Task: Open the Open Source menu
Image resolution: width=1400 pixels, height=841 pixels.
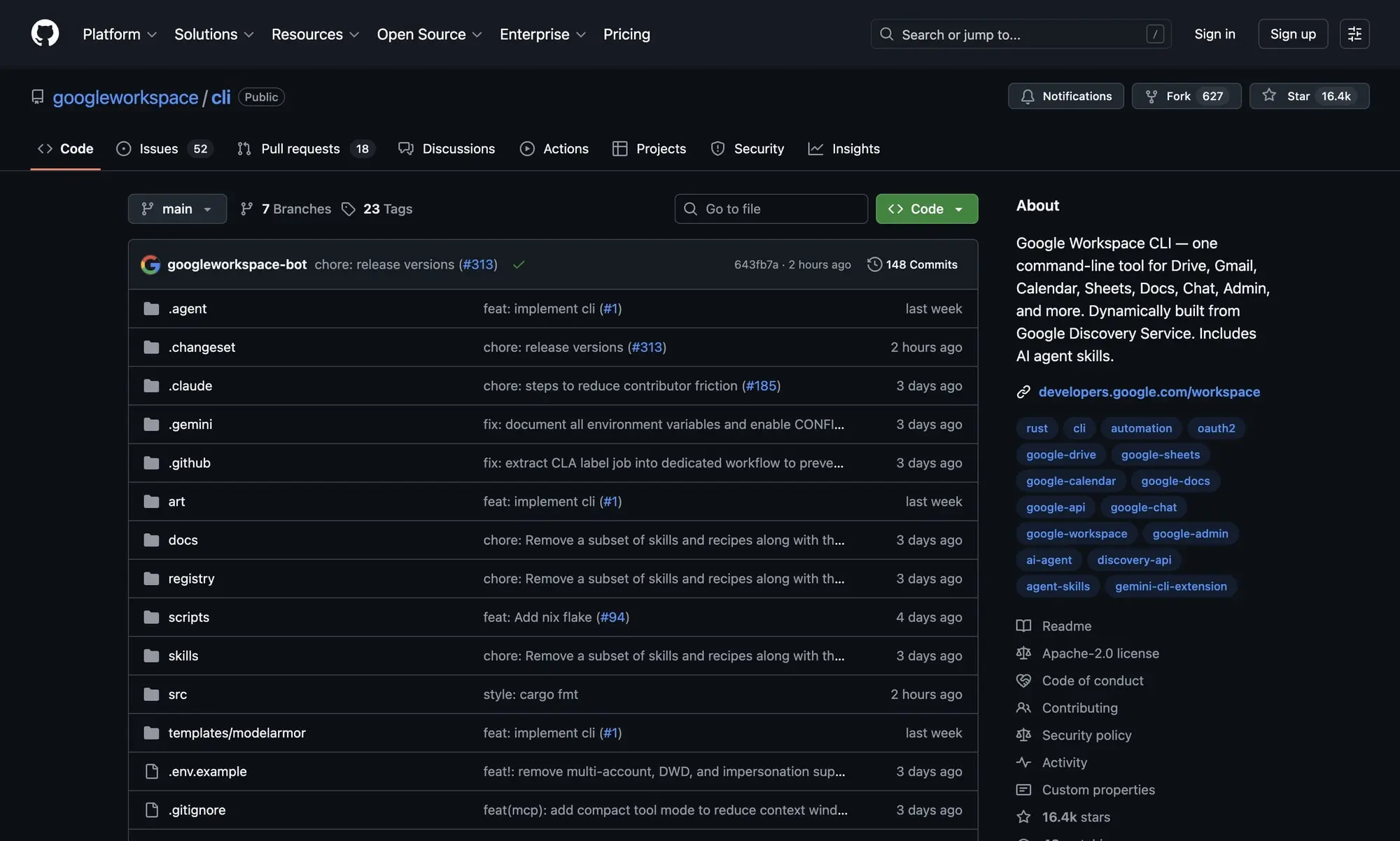Action: click(x=428, y=34)
